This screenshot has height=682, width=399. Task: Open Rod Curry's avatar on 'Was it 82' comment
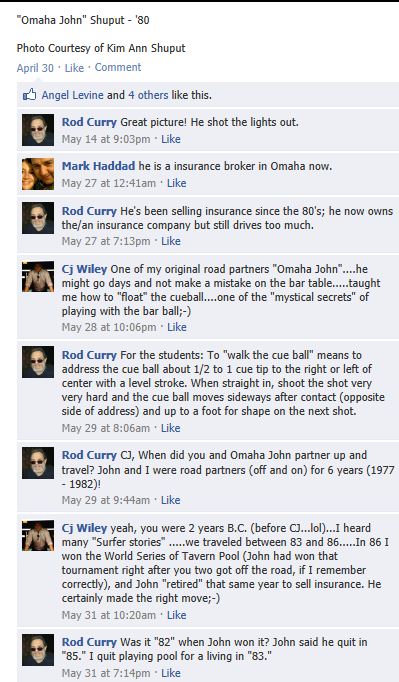click(38, 650)
